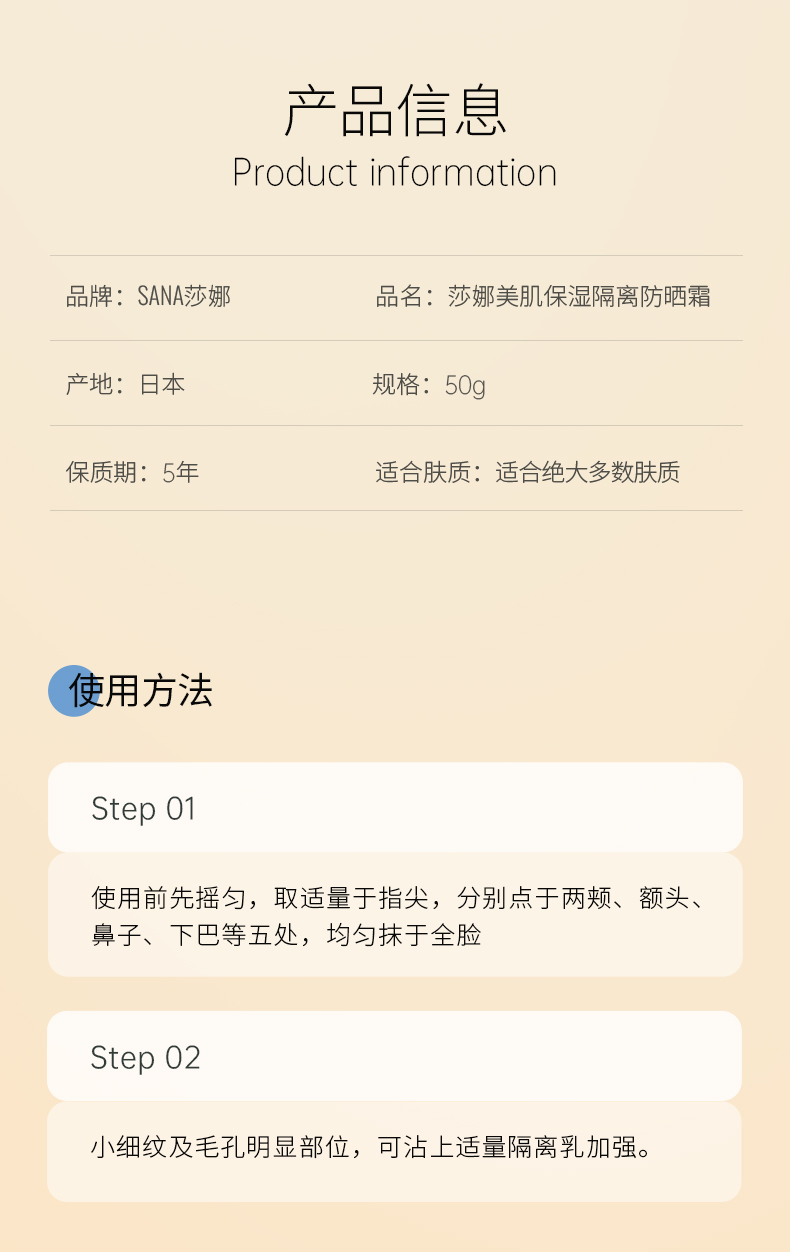Viewport: 790px width, 1252px height.
Task: Click the 产地 field label
Action: coord(92,384)
